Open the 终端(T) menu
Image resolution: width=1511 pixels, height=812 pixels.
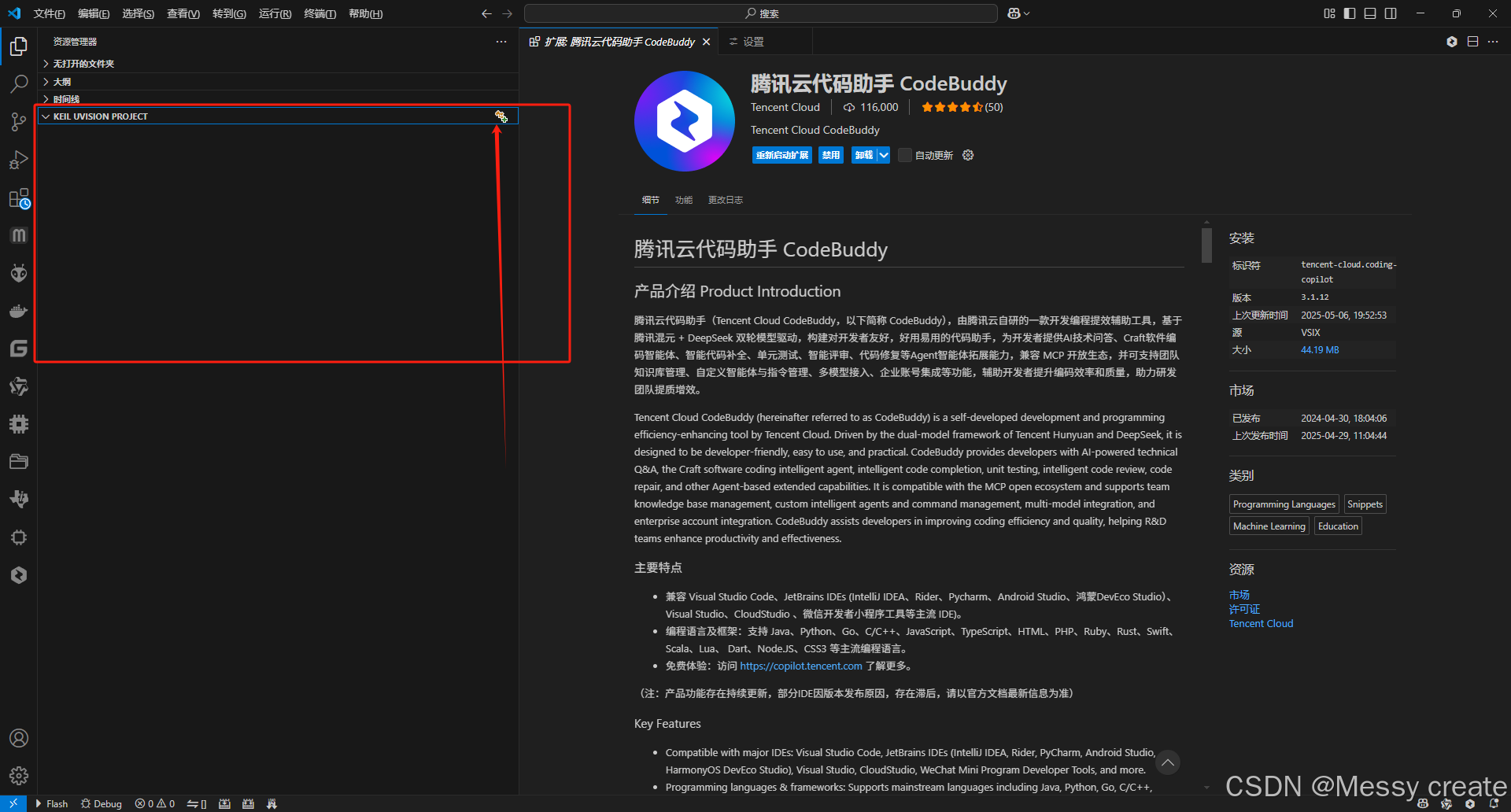pos(320,13)
